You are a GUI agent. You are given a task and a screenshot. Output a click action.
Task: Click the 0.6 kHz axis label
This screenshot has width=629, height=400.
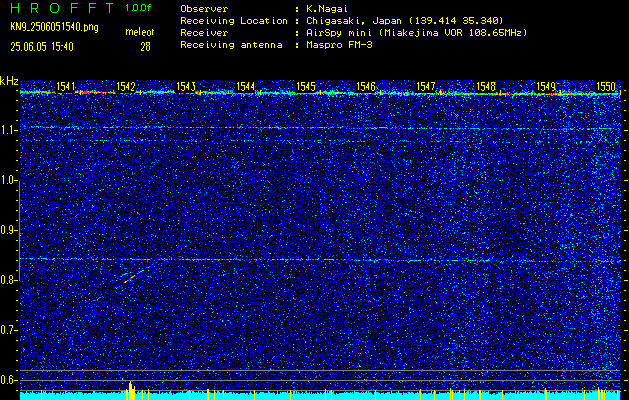pos(8,380)
